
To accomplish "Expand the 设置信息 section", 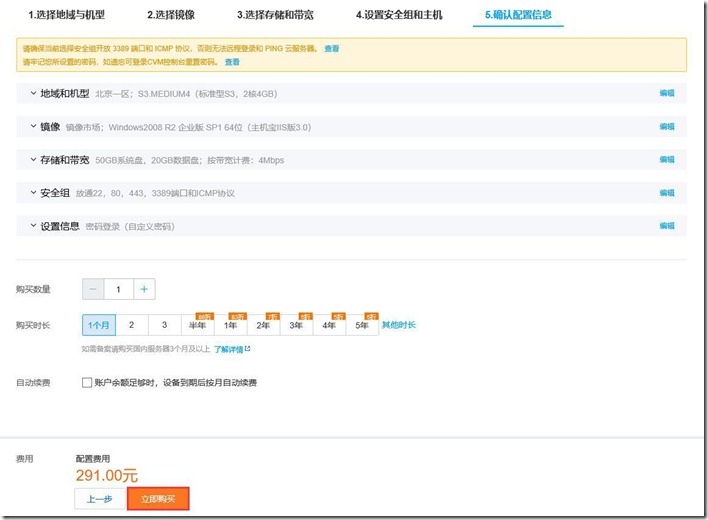I will coord(33,226).
